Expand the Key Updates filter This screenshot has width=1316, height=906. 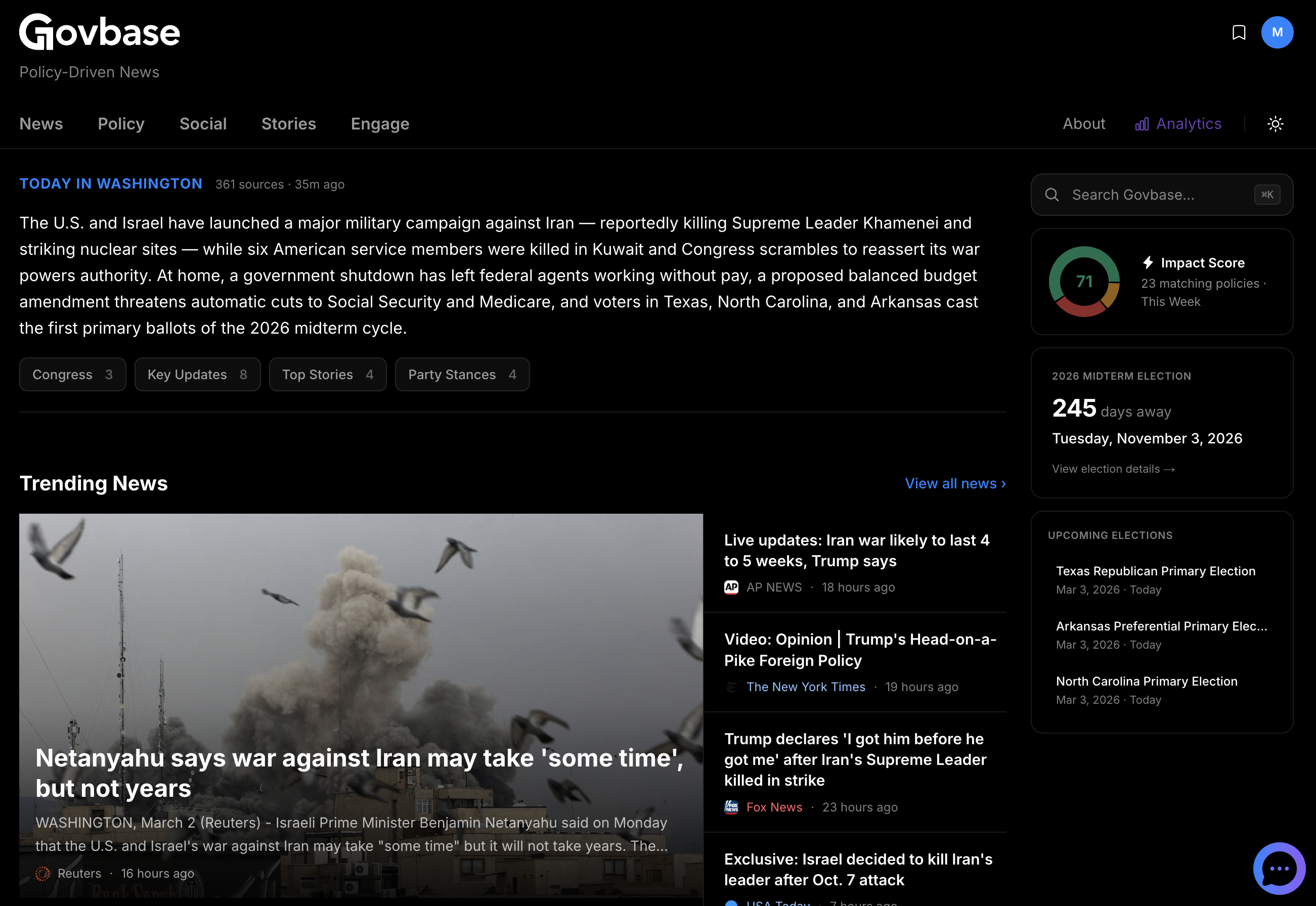(x=198, y=374)
